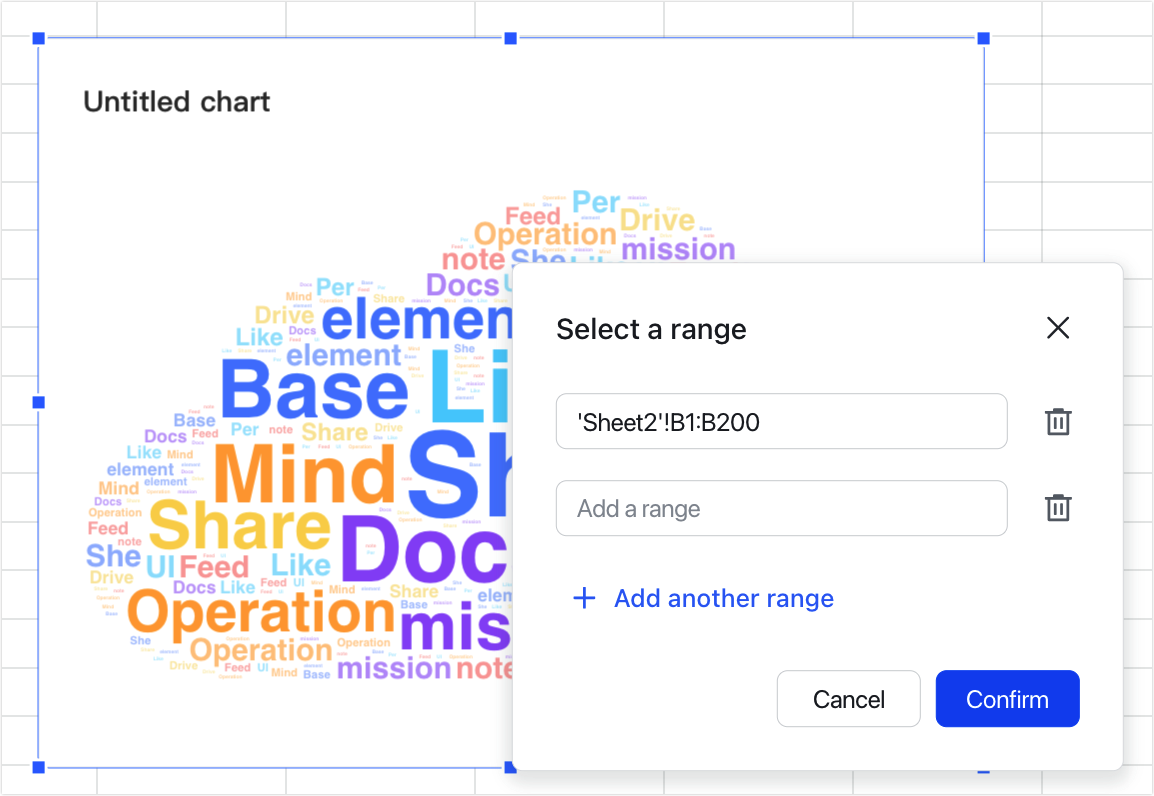Screen dimensions: 1154x796
Task: Click the Add another range link
Action: pyautogui.click(x=723, y=598)
